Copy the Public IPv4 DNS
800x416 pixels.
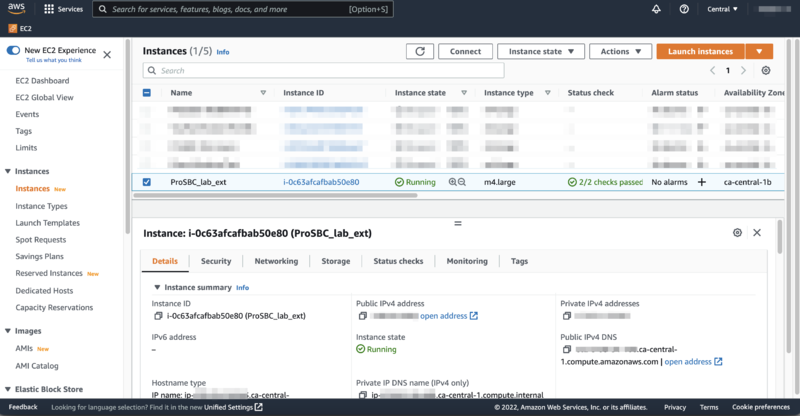click(567, 350)
